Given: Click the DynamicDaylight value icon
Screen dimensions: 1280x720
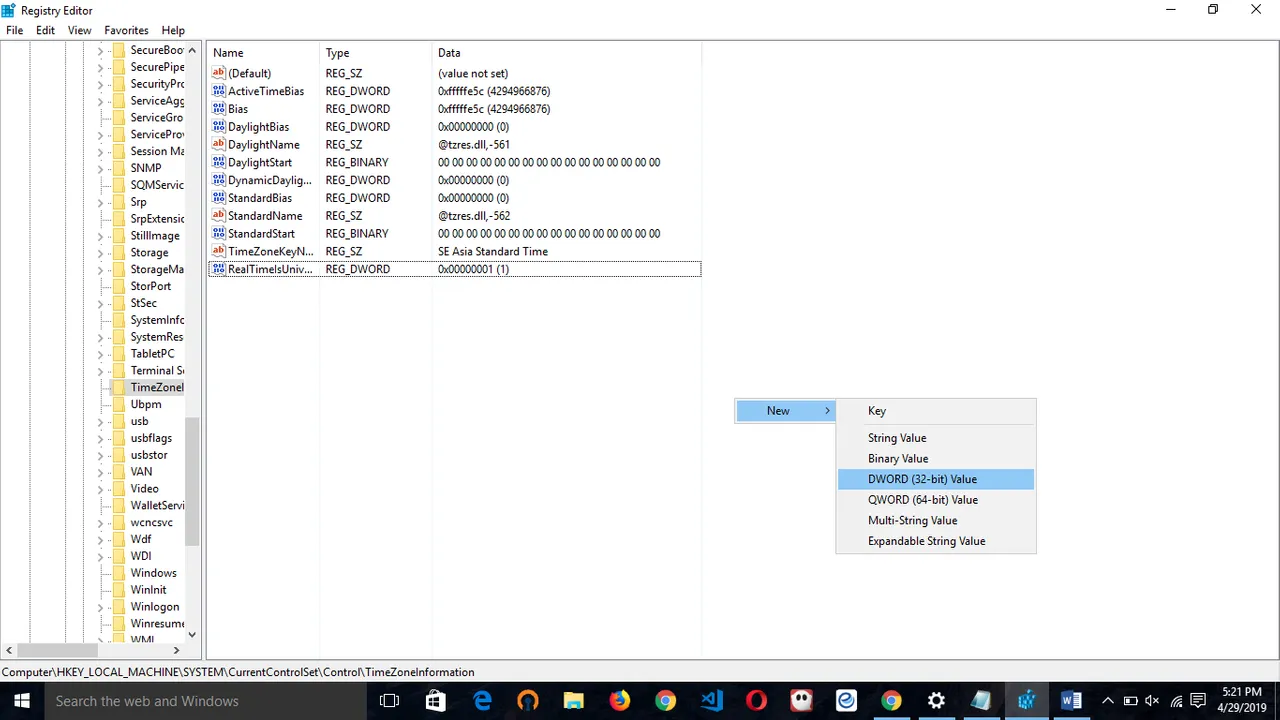Looking at the screenshot, I should (219, 180).
